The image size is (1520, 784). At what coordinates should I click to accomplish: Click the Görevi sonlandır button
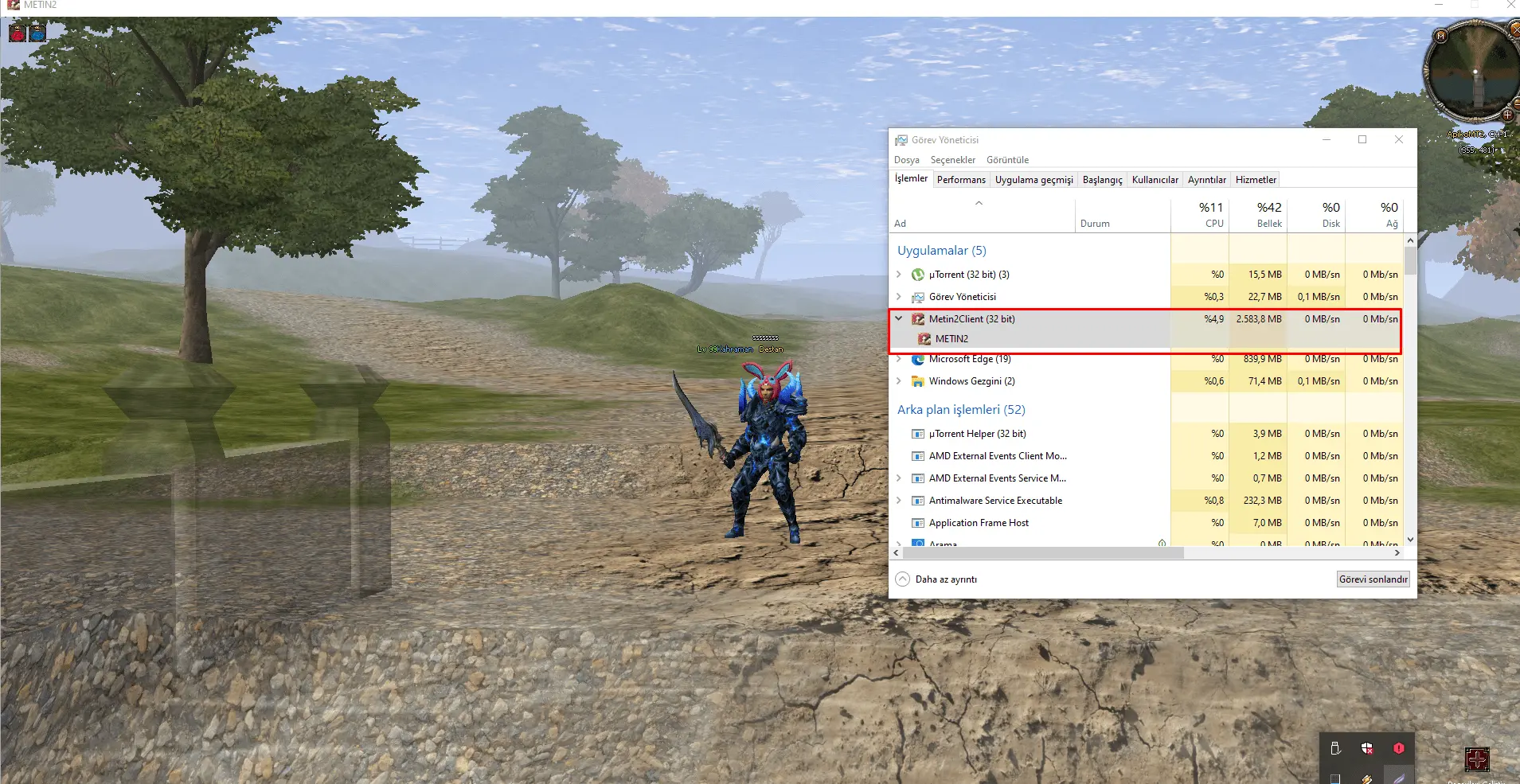click(x=1373, y=579)
